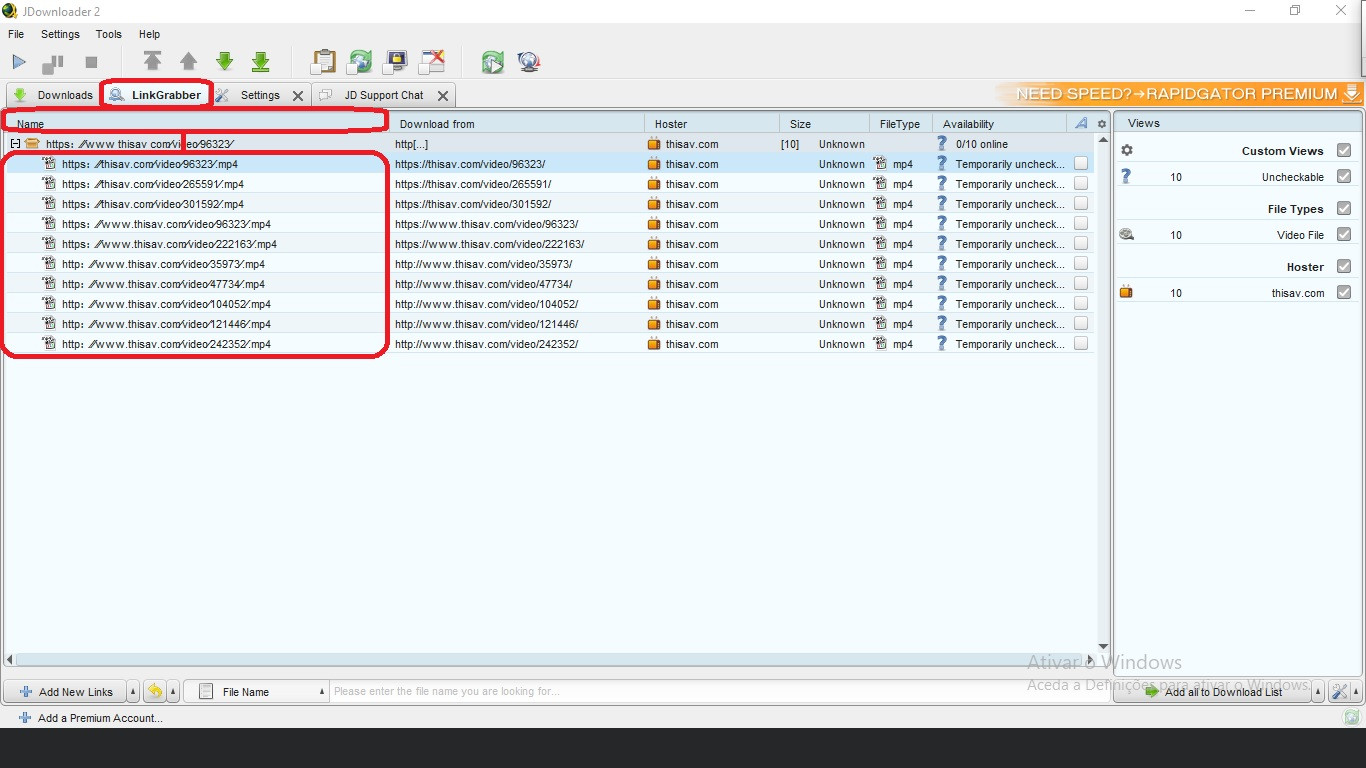Toggle the thisav.com hoster checkbox
This screenshot has height=768, width=1366.
pos(1344,292)
